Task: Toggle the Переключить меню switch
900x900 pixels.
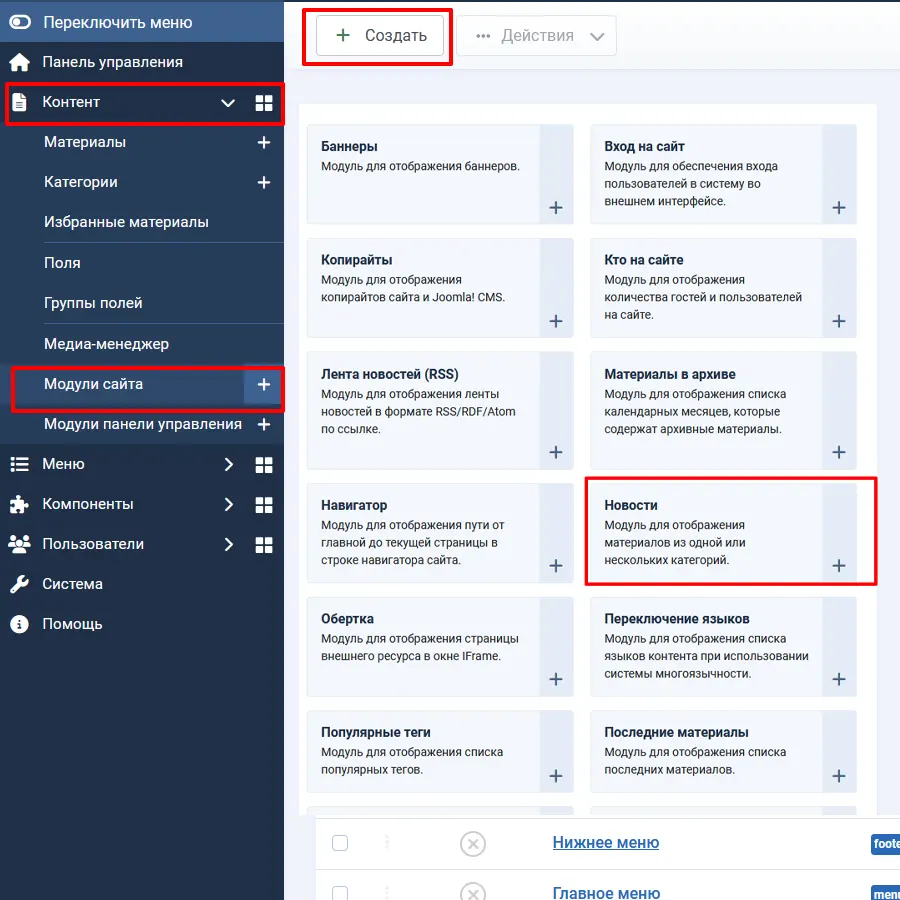Action: pyautogui.click(x=20, y=22)
